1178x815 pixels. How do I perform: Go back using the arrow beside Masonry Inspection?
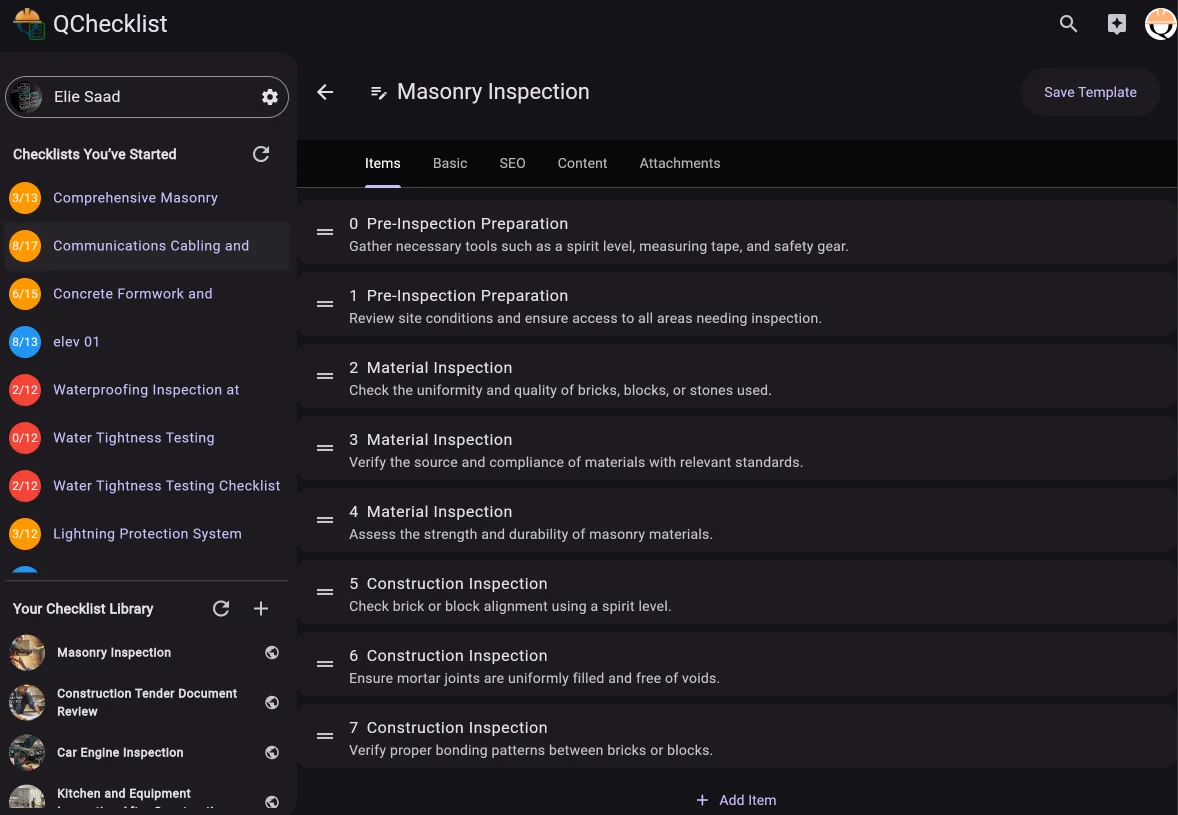pos(324,91)
